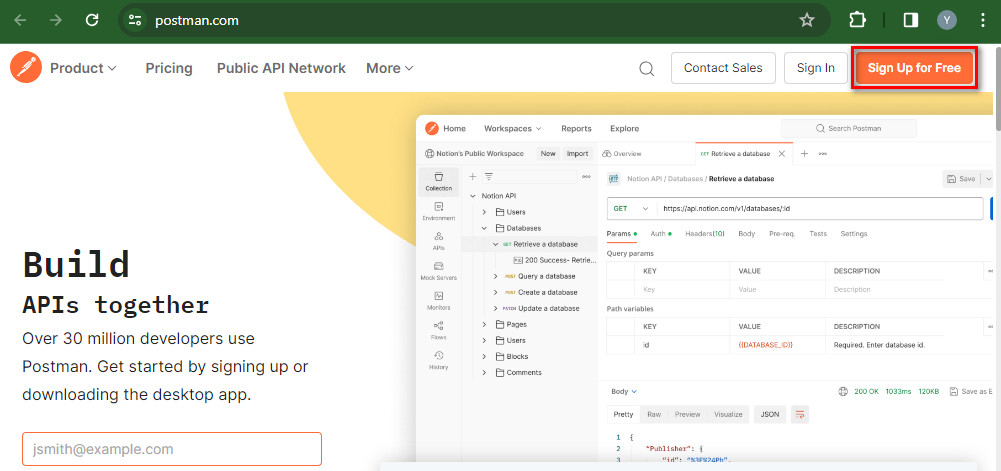Screen dimensions: 1001x471
Task: Open the Workspaces dropdown in app preview
Action: [x=513, y=128]
